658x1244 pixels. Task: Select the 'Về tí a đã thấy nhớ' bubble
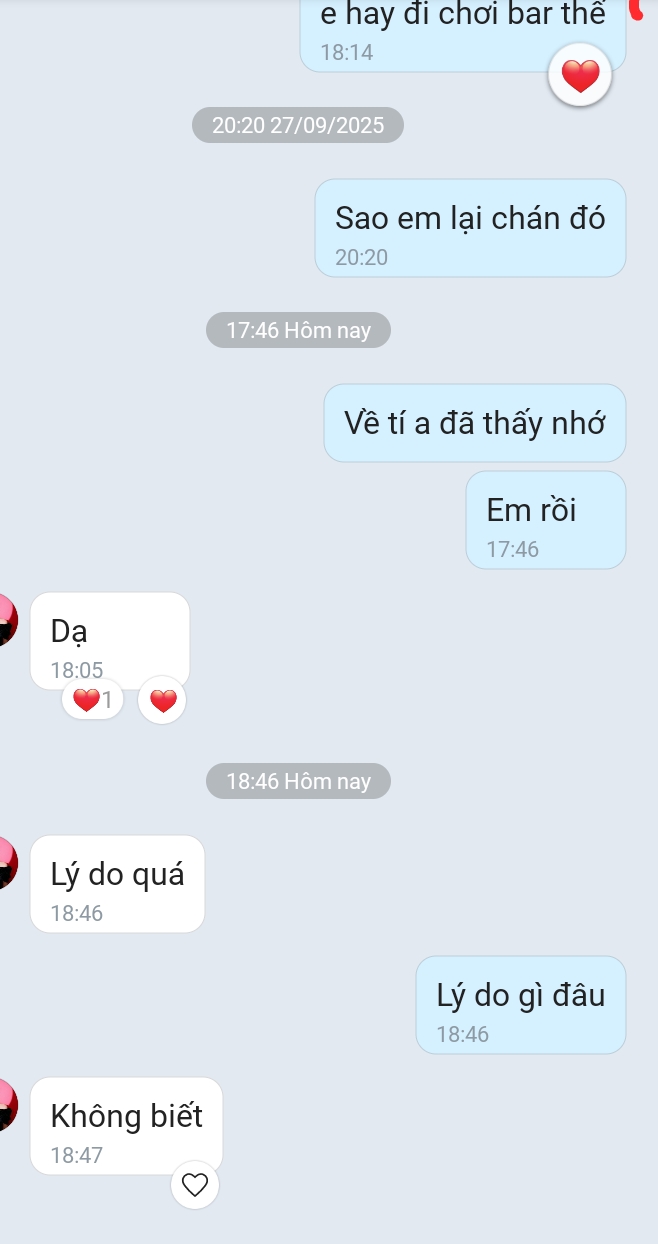[475, 423]
